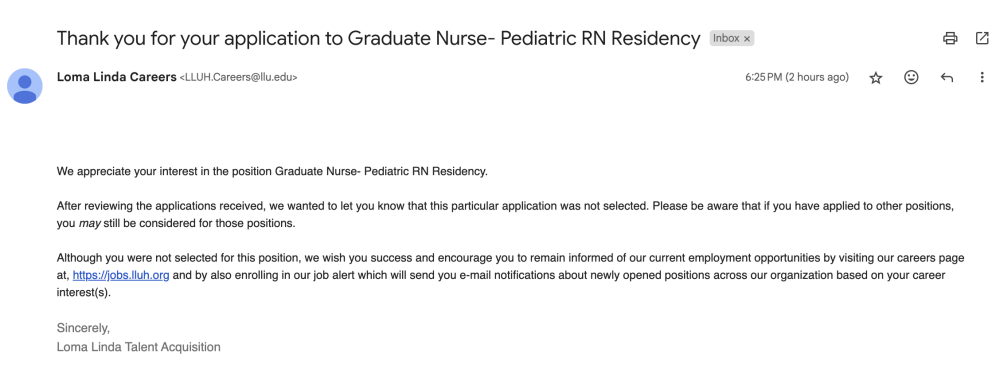This screenshot has width=1000, height=376.
Task: Reply to the email with the arrow icon
Action: [x=946, y=78]
